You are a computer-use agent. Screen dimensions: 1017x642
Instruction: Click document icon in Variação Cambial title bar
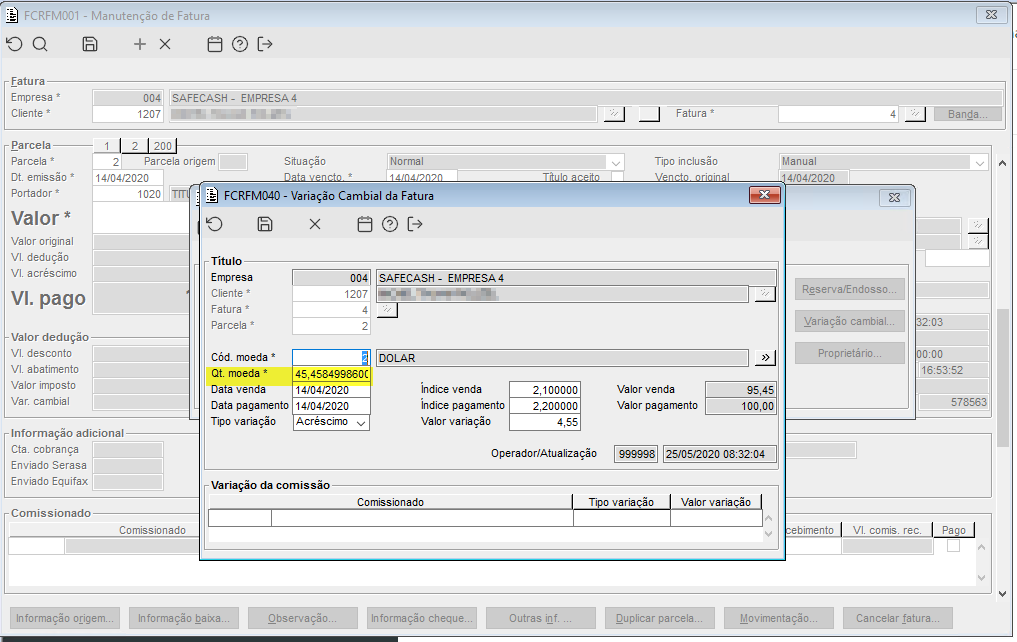[211, 195]
